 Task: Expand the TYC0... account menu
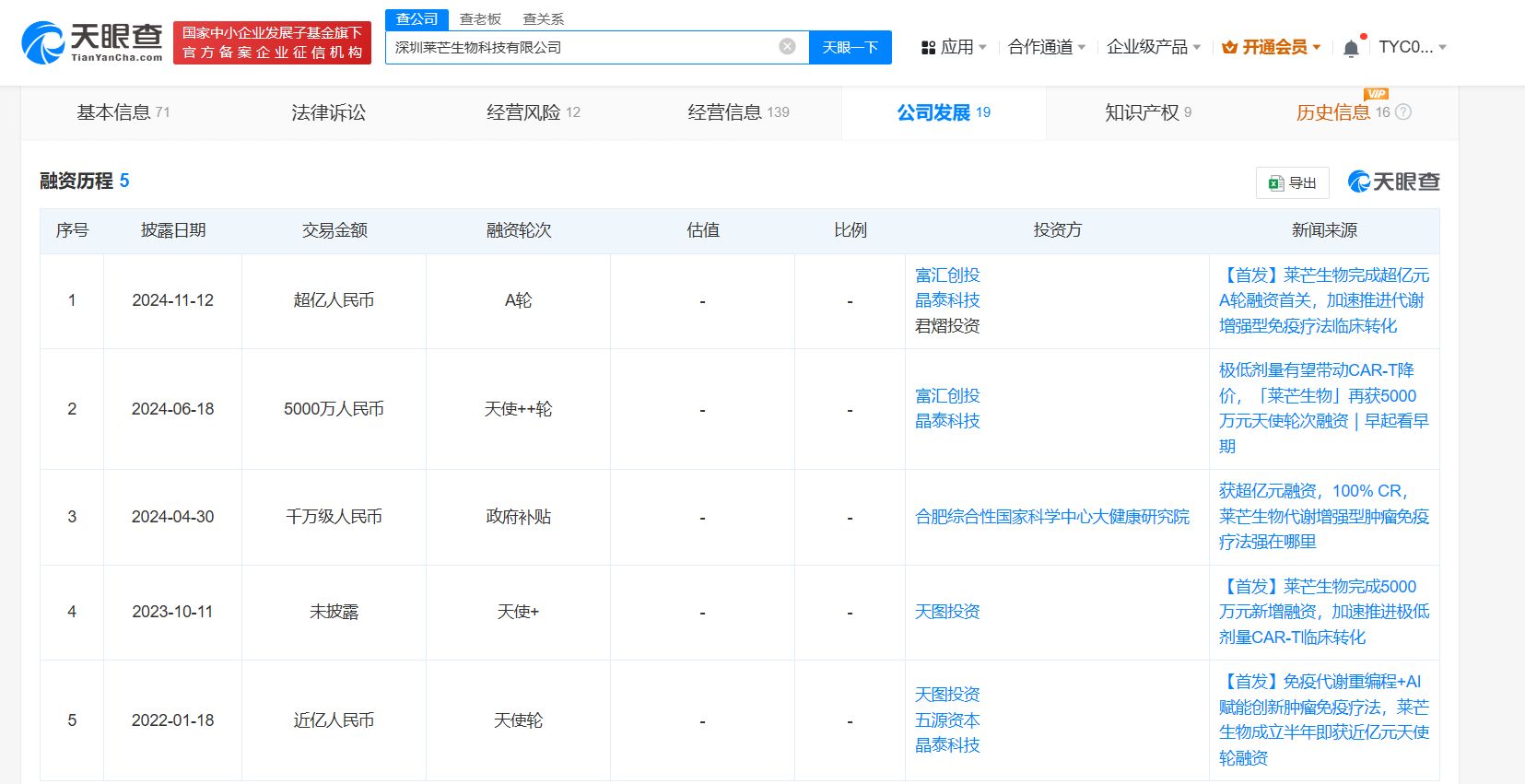[1413, 47]
